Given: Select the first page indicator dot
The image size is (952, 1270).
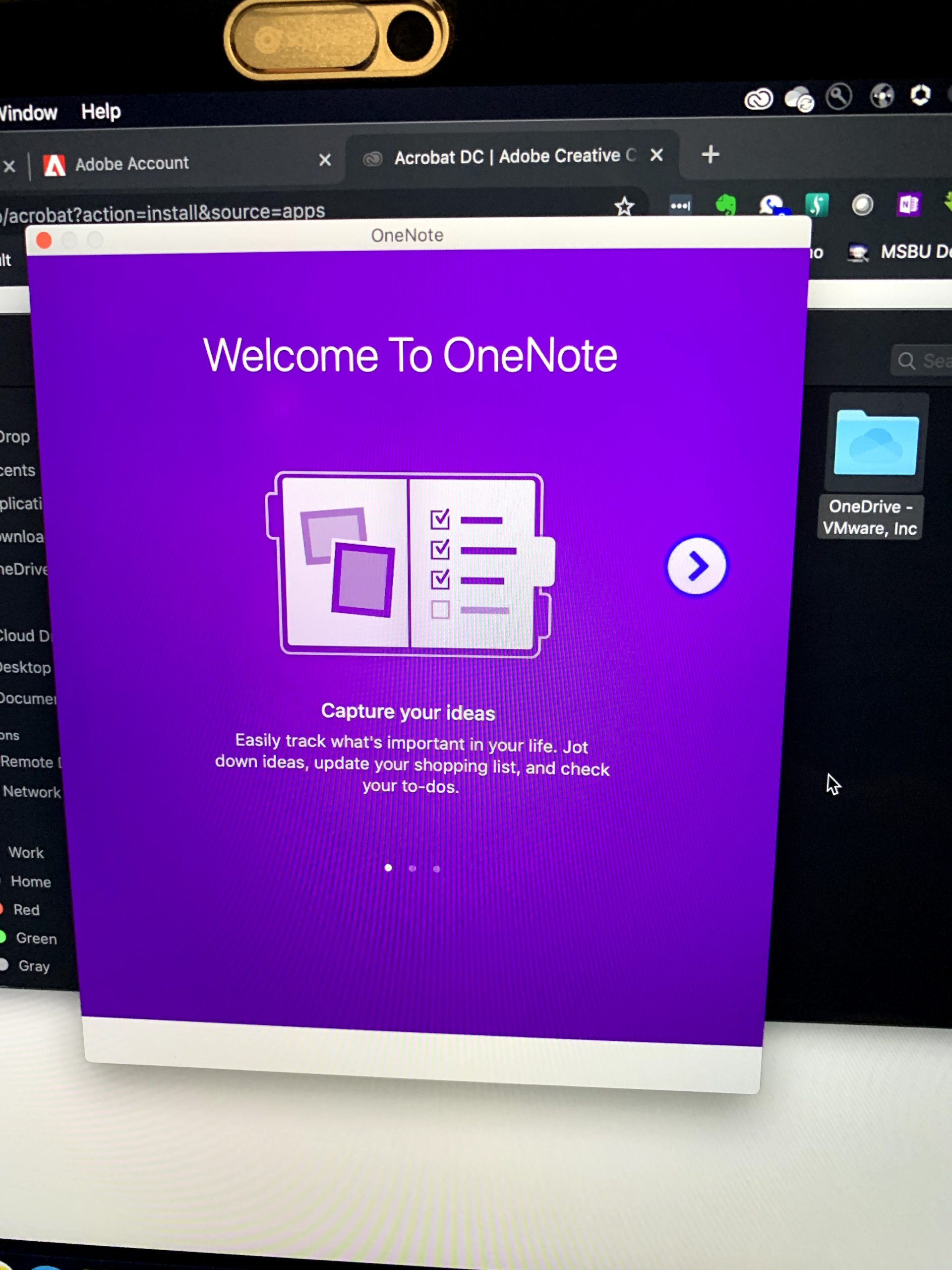Looking at the screenshot, I should [x=389, y=868].
